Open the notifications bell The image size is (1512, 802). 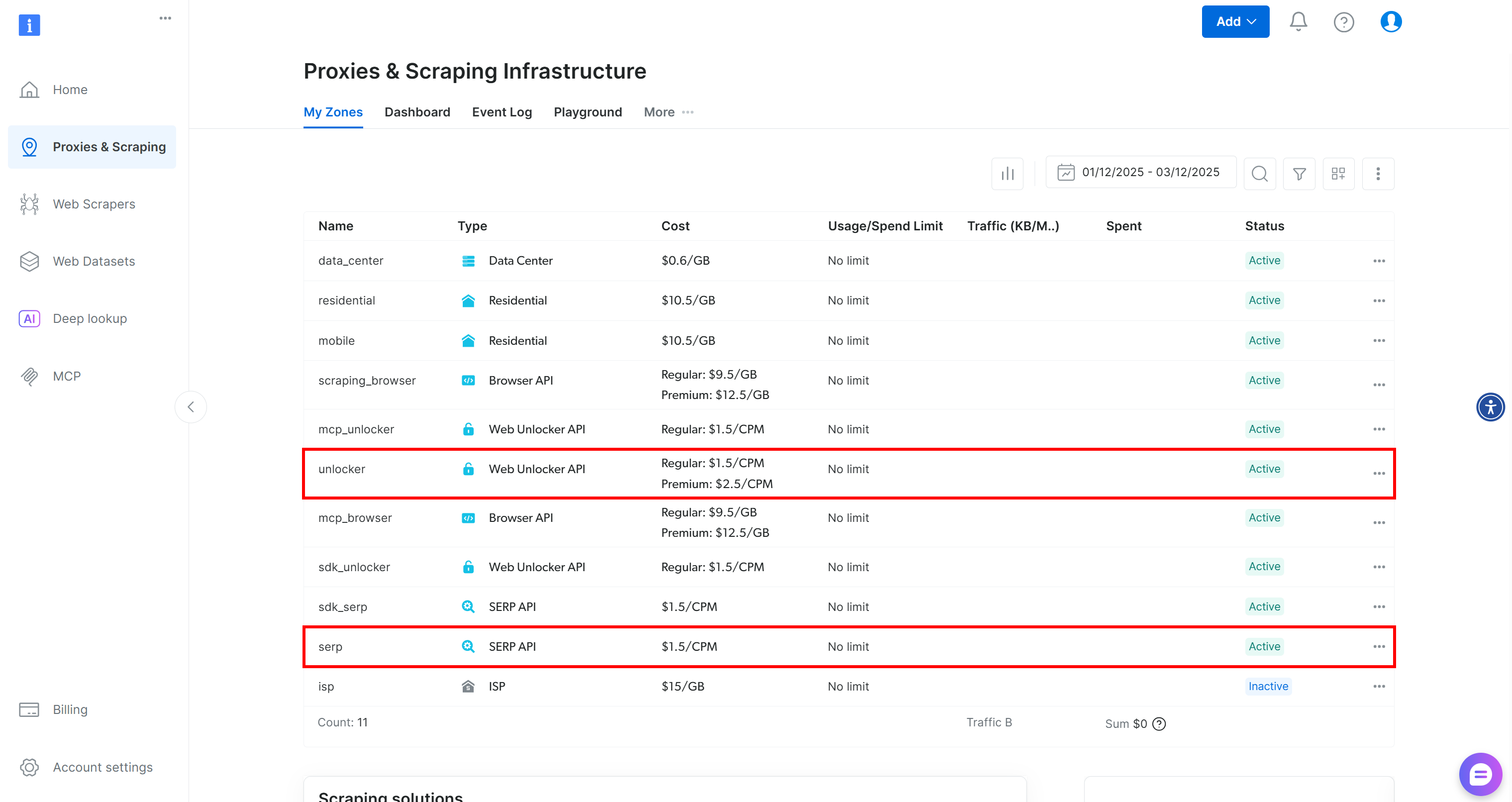[1298, 22]
